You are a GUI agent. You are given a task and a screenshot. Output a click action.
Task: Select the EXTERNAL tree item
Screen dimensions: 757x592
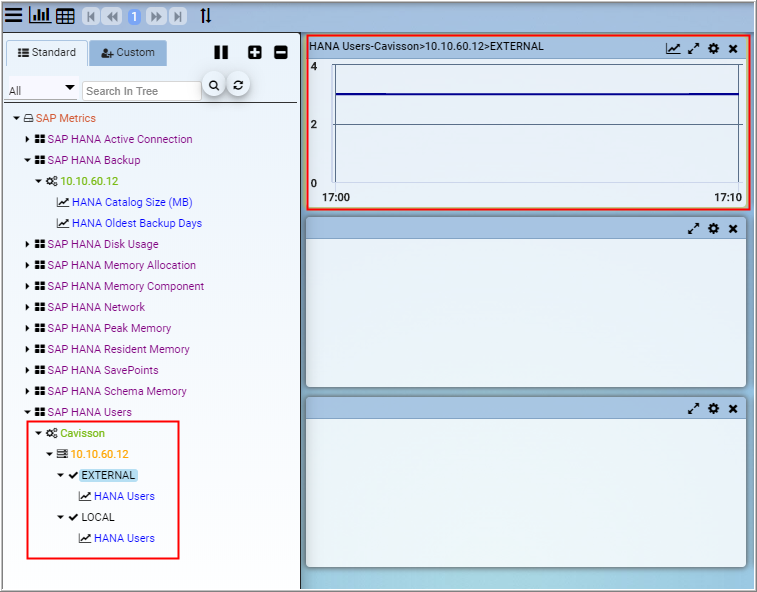tap(108, 475)
